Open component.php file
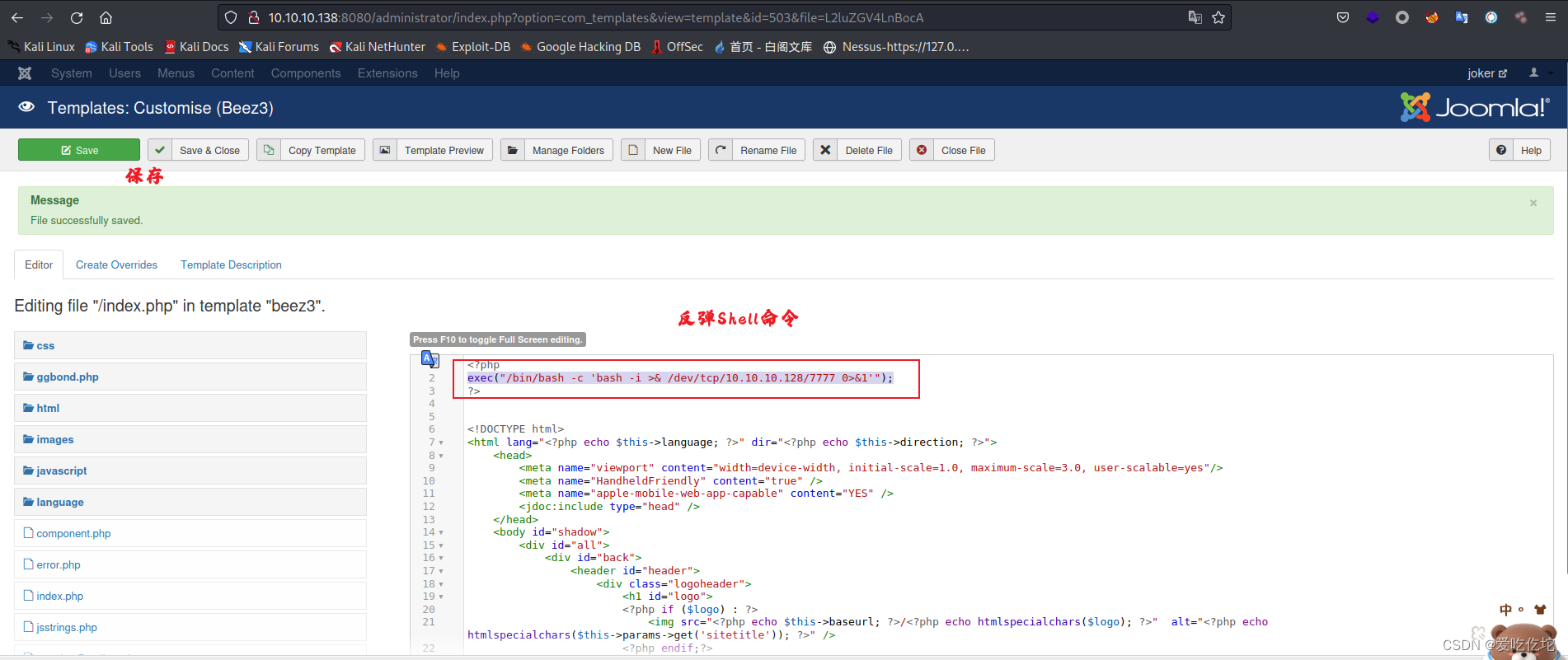The width and height of the screenshot is (1568, 660). click(73, 533)
